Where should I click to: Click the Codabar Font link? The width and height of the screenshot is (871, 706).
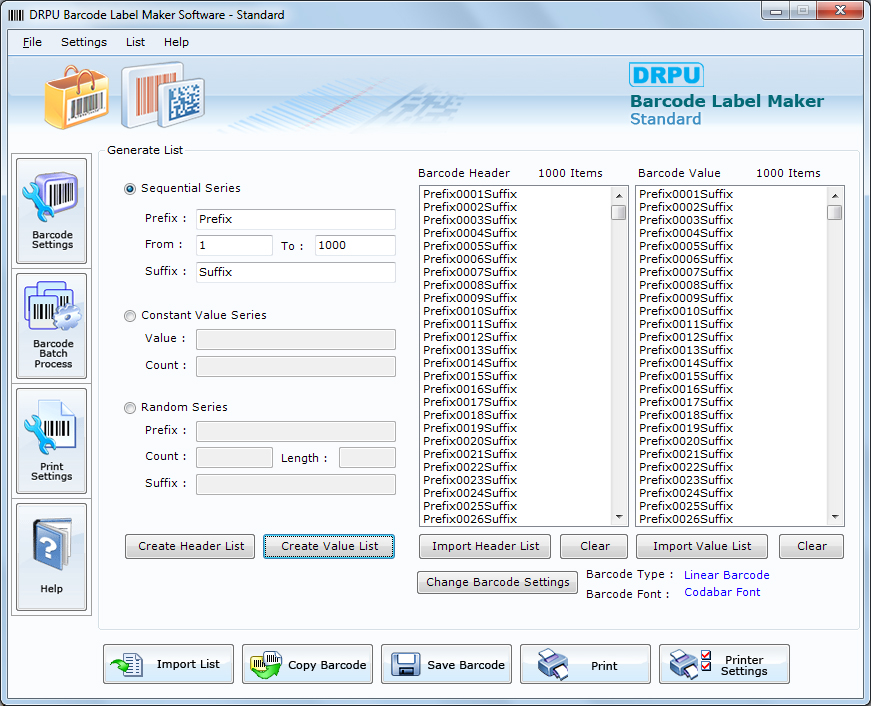(x=722, y=592)
